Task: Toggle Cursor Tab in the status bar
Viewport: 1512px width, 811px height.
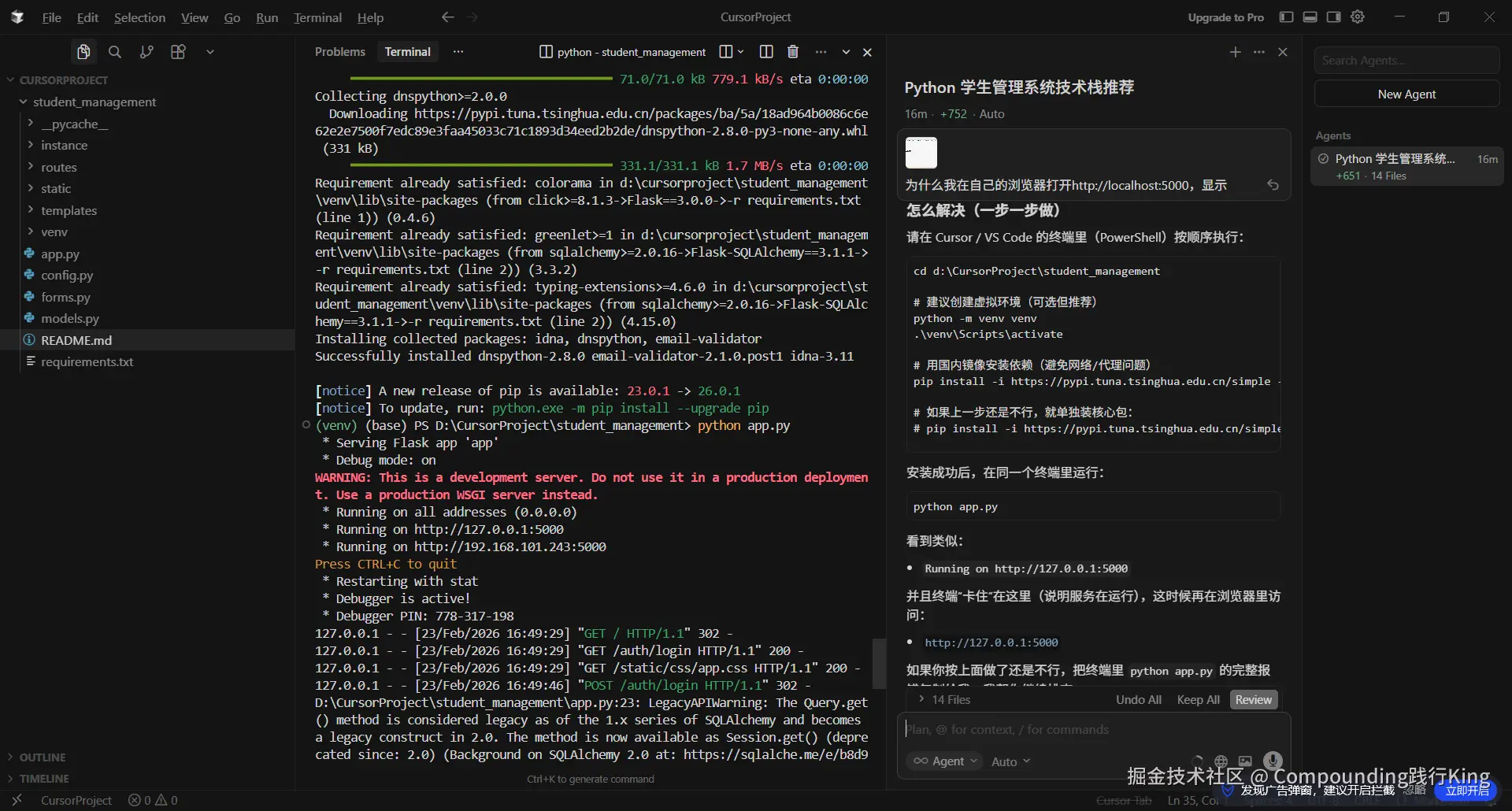Action: pos(1124,800)
